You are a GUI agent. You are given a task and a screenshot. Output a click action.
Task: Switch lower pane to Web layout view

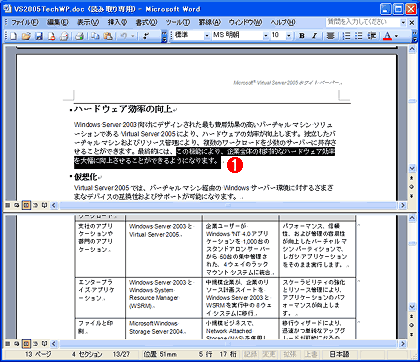tap(16, 343)
